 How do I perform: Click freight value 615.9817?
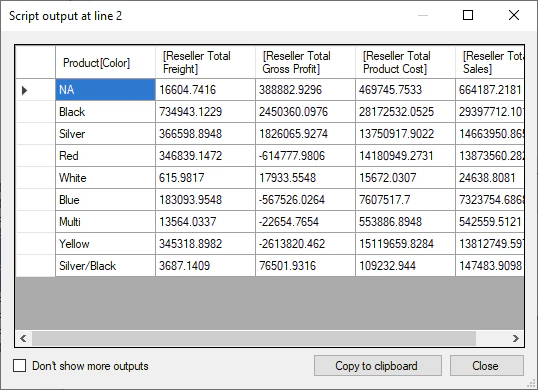(205, 178)
